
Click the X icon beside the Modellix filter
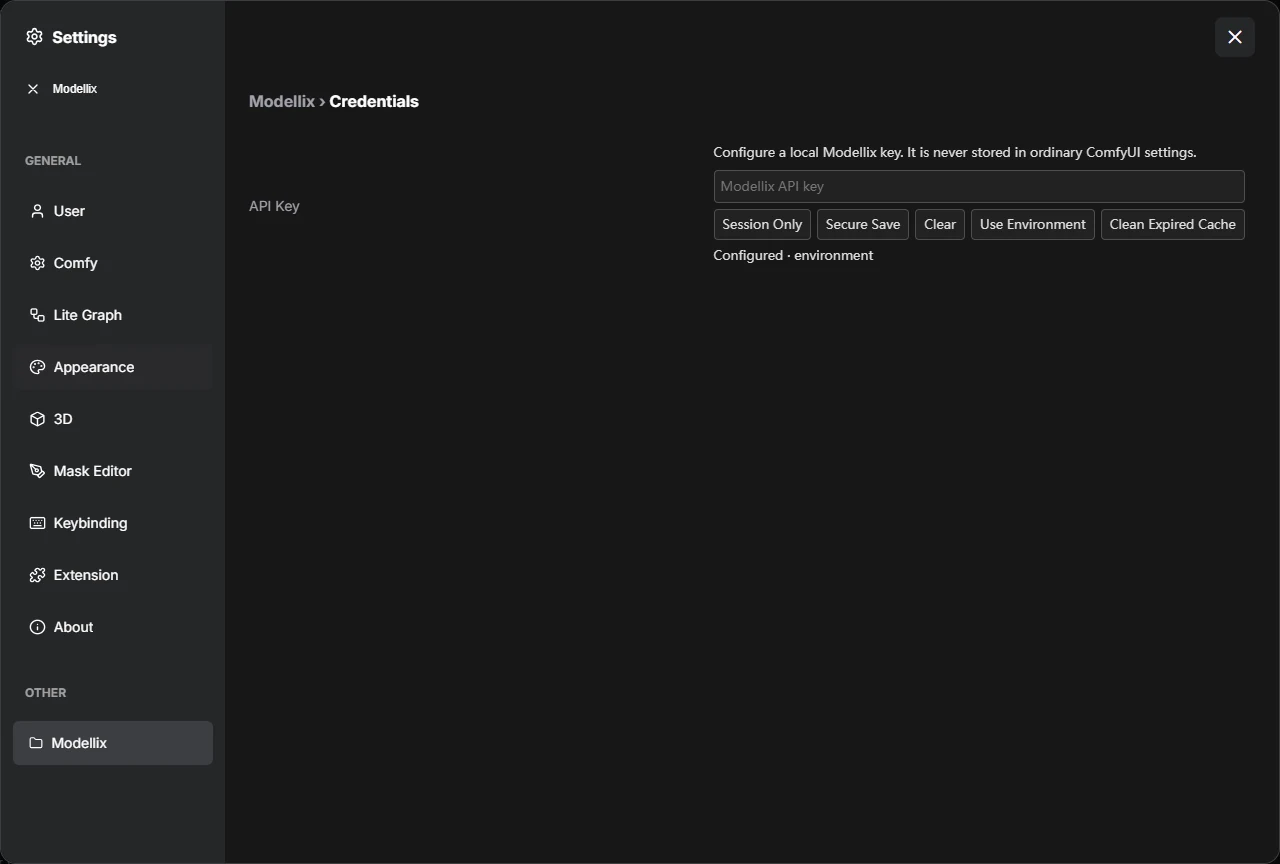coord(33,89)
